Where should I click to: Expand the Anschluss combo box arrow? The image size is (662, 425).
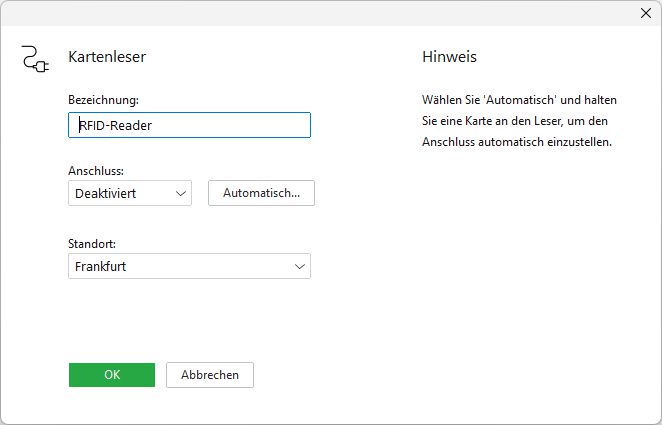[x=181, y=193]
